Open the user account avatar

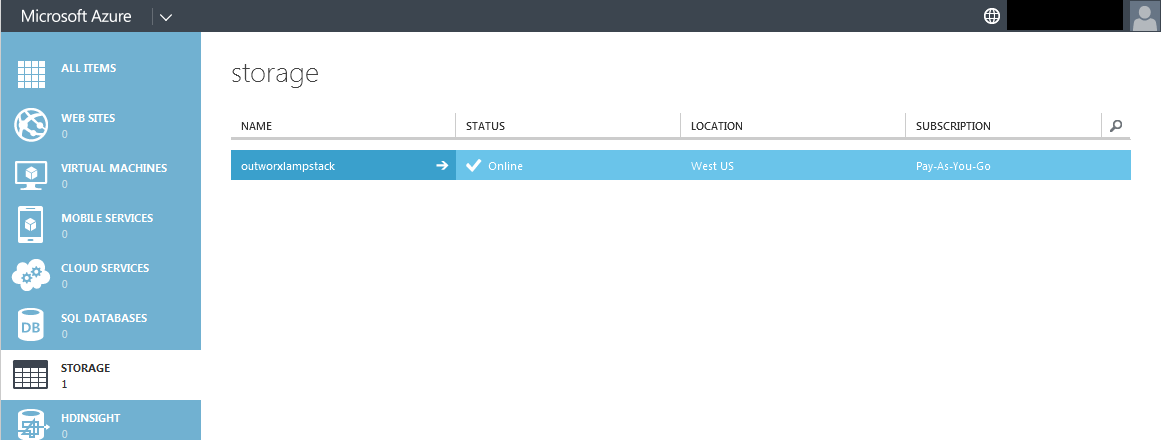point(1144,16)
